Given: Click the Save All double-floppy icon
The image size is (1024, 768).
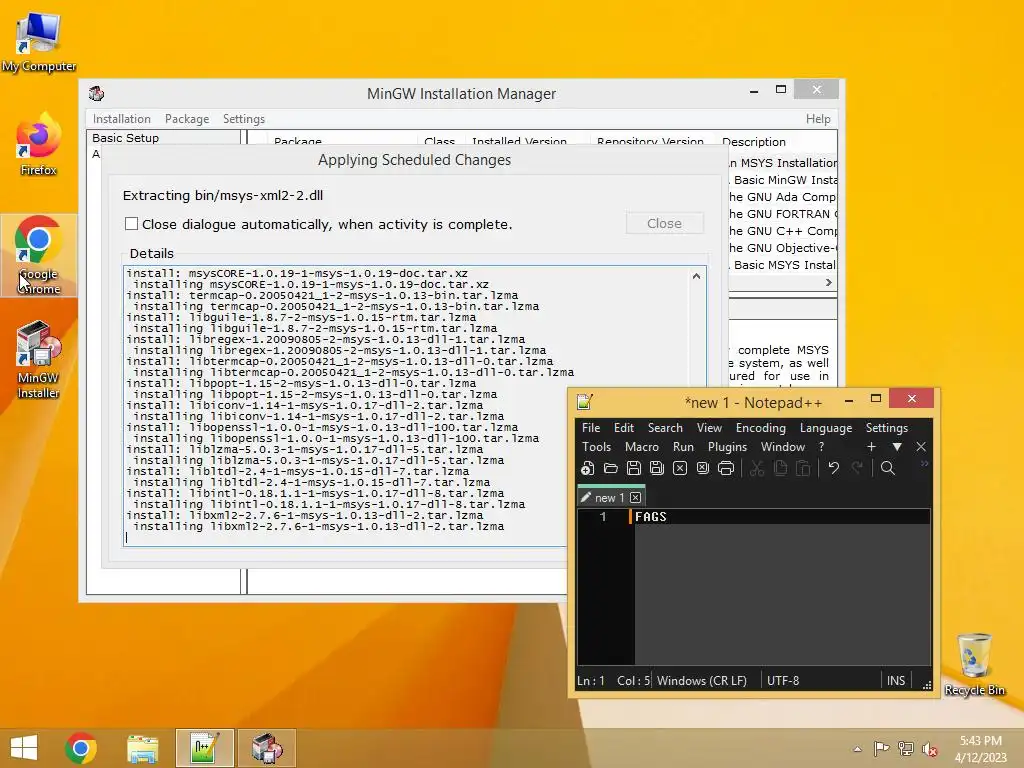Looking at the screenshot, I should (x=656, y=468).
